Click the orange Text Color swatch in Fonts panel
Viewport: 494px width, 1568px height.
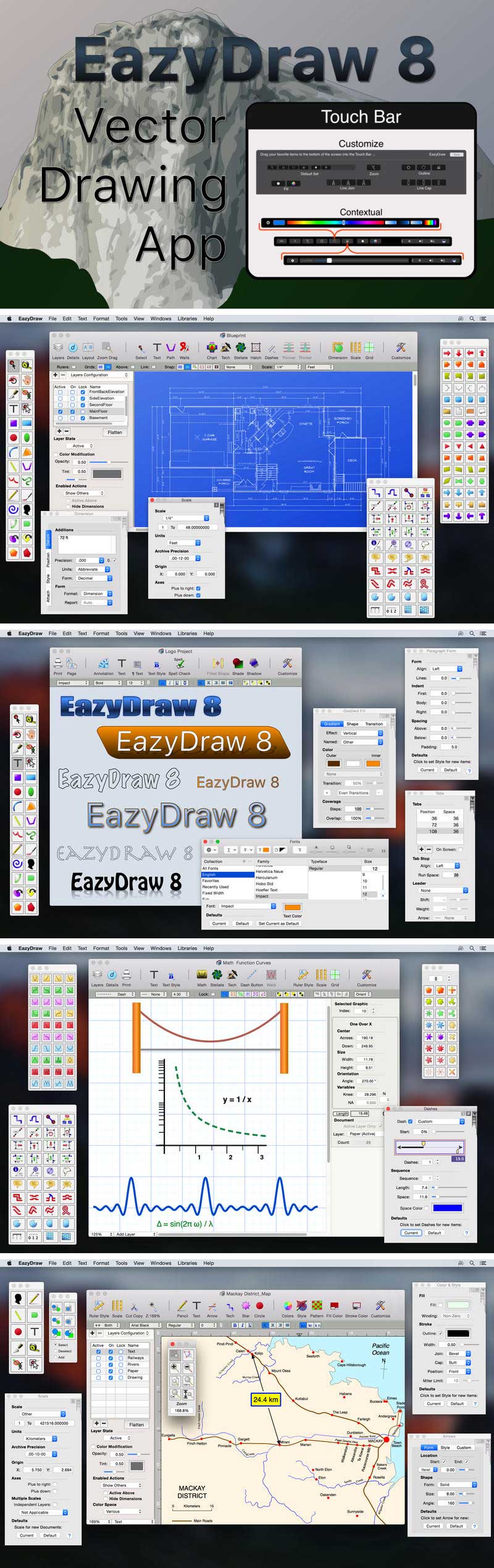(x=292, y=907)
